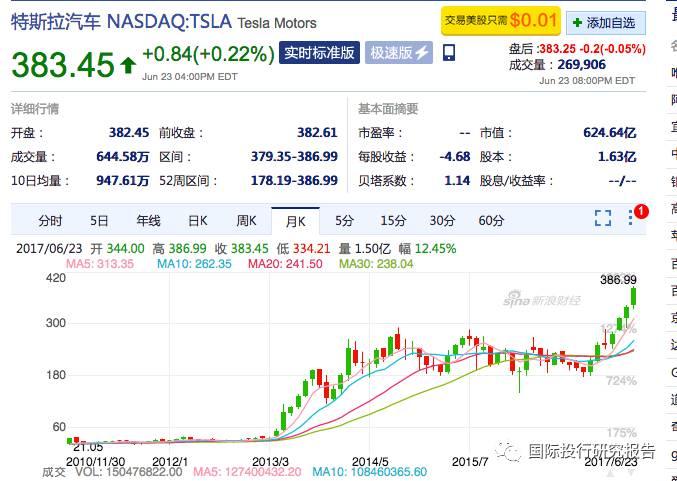Viewport: 677px width, 481px height.
Task: Click the volume MA5: 127400432.20 label
Action: (x=247, y=472)
